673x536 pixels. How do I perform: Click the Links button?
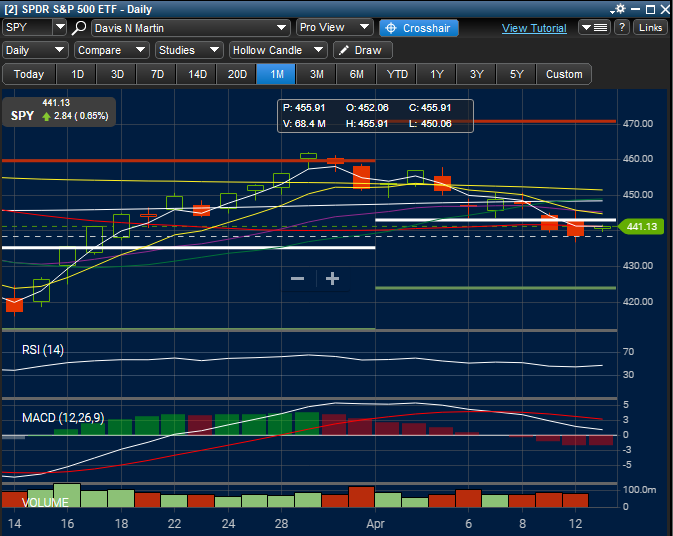tap(650, 28)
